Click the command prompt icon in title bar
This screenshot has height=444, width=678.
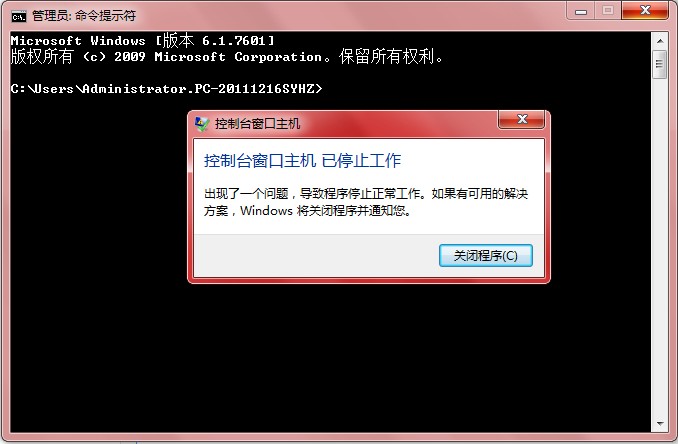click(19, 16)
